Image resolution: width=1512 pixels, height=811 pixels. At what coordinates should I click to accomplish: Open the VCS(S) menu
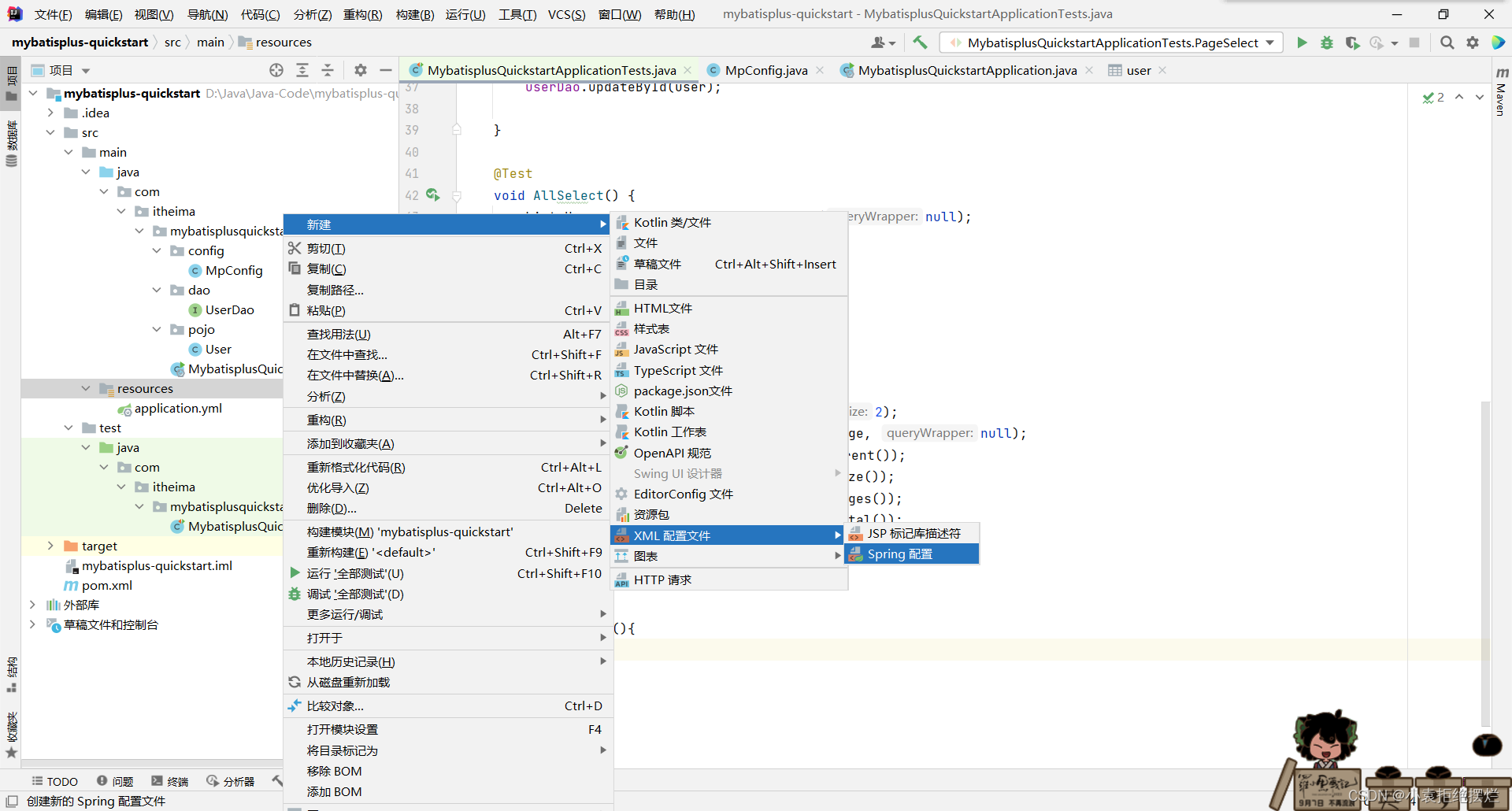(567, 14)
